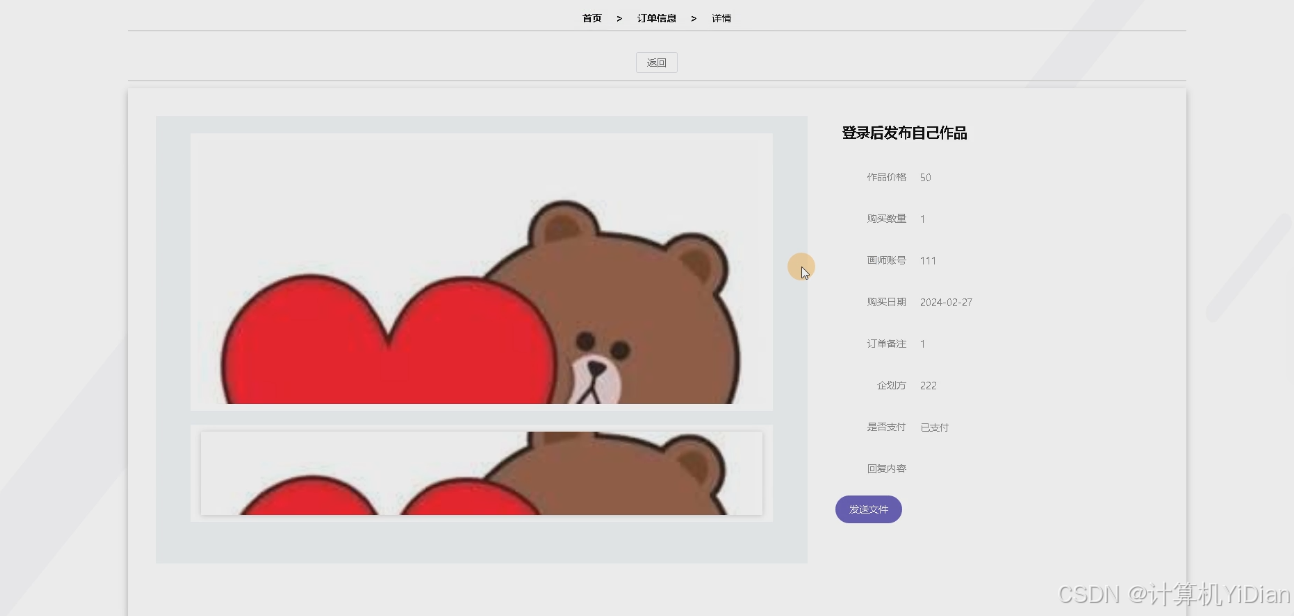Select the 详情 breadcrumb item
This screenshot has height=616, width=1294.
tap(721, 18)
